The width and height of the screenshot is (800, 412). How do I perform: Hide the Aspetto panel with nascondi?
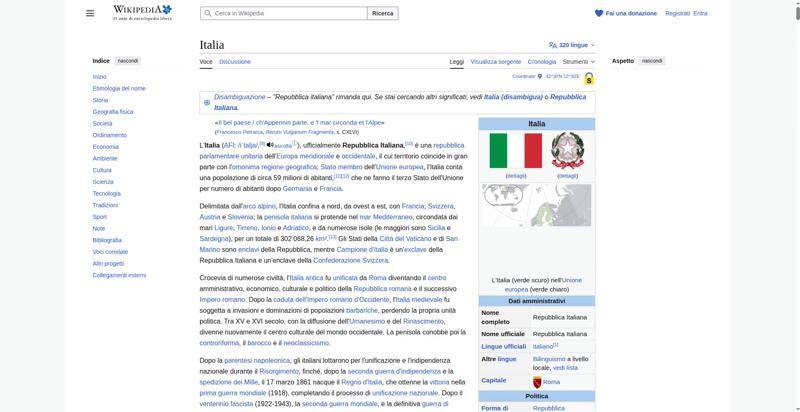tap(651, 61)
